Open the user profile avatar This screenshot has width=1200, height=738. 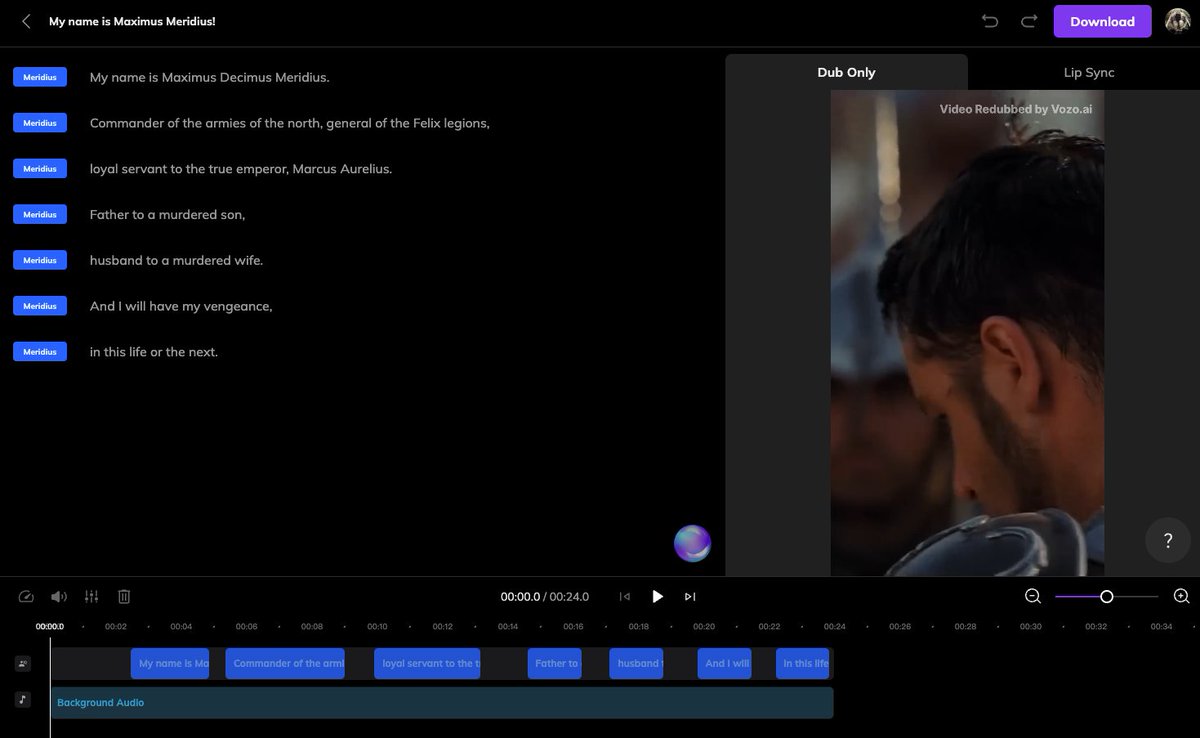1178,21
